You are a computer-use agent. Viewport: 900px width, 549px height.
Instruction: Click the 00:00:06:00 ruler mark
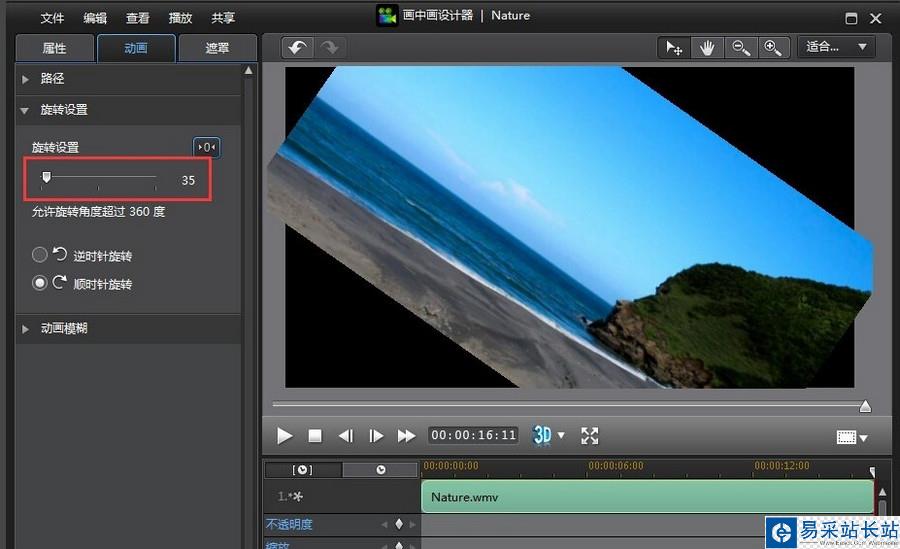tap(616, 466)
